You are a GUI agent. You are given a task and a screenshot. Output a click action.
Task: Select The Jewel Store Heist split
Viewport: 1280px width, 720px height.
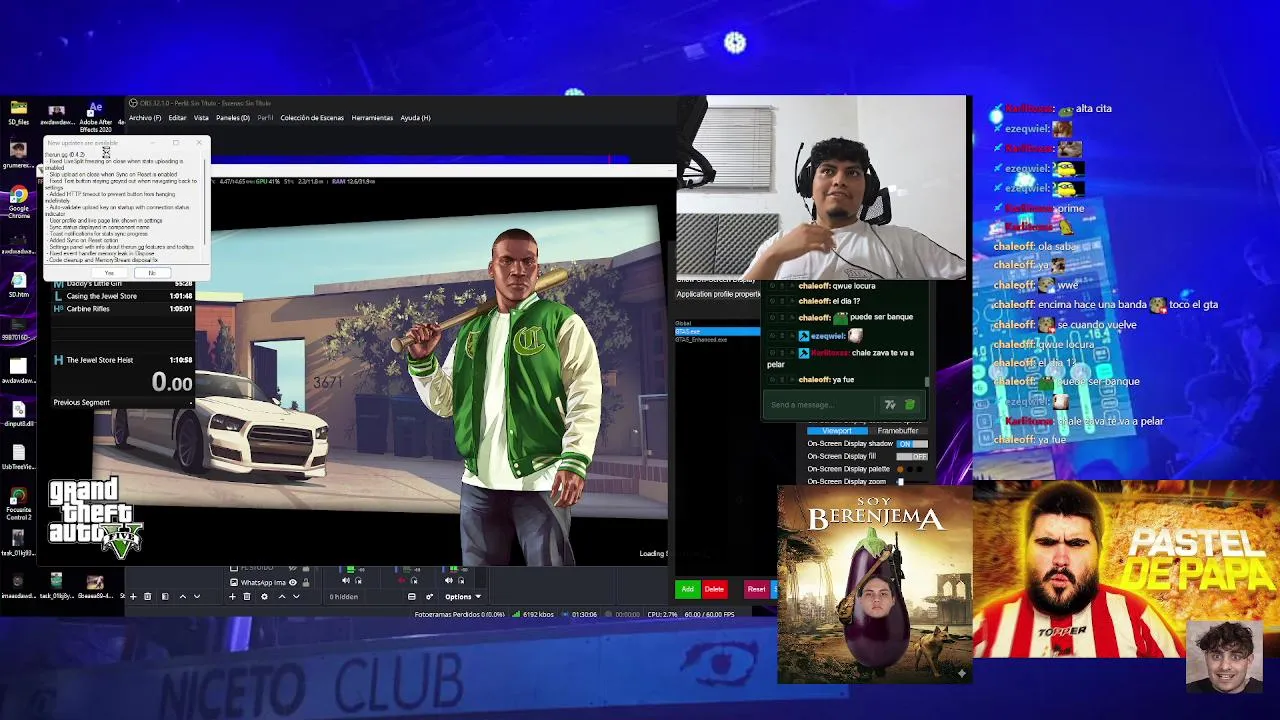click(x=122, y=360)
